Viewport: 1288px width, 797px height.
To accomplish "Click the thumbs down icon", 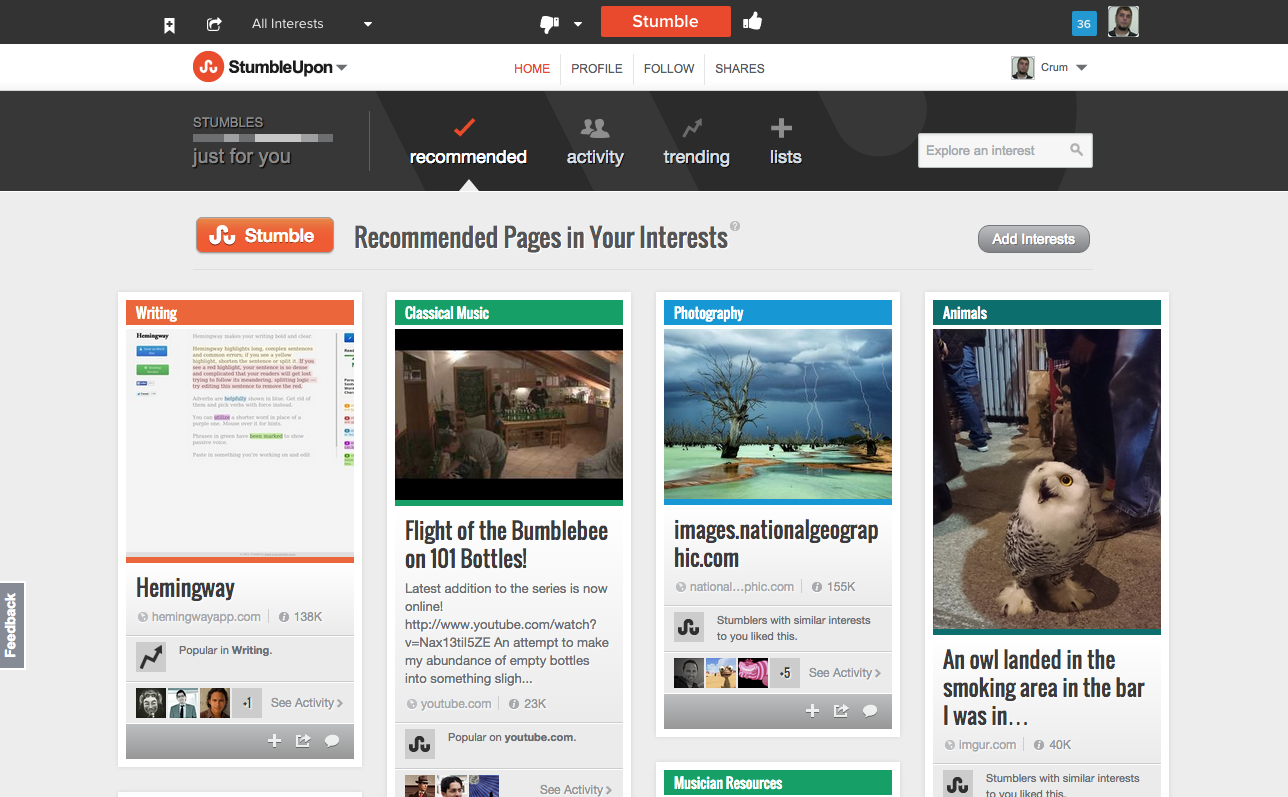I will coord(549,24).
